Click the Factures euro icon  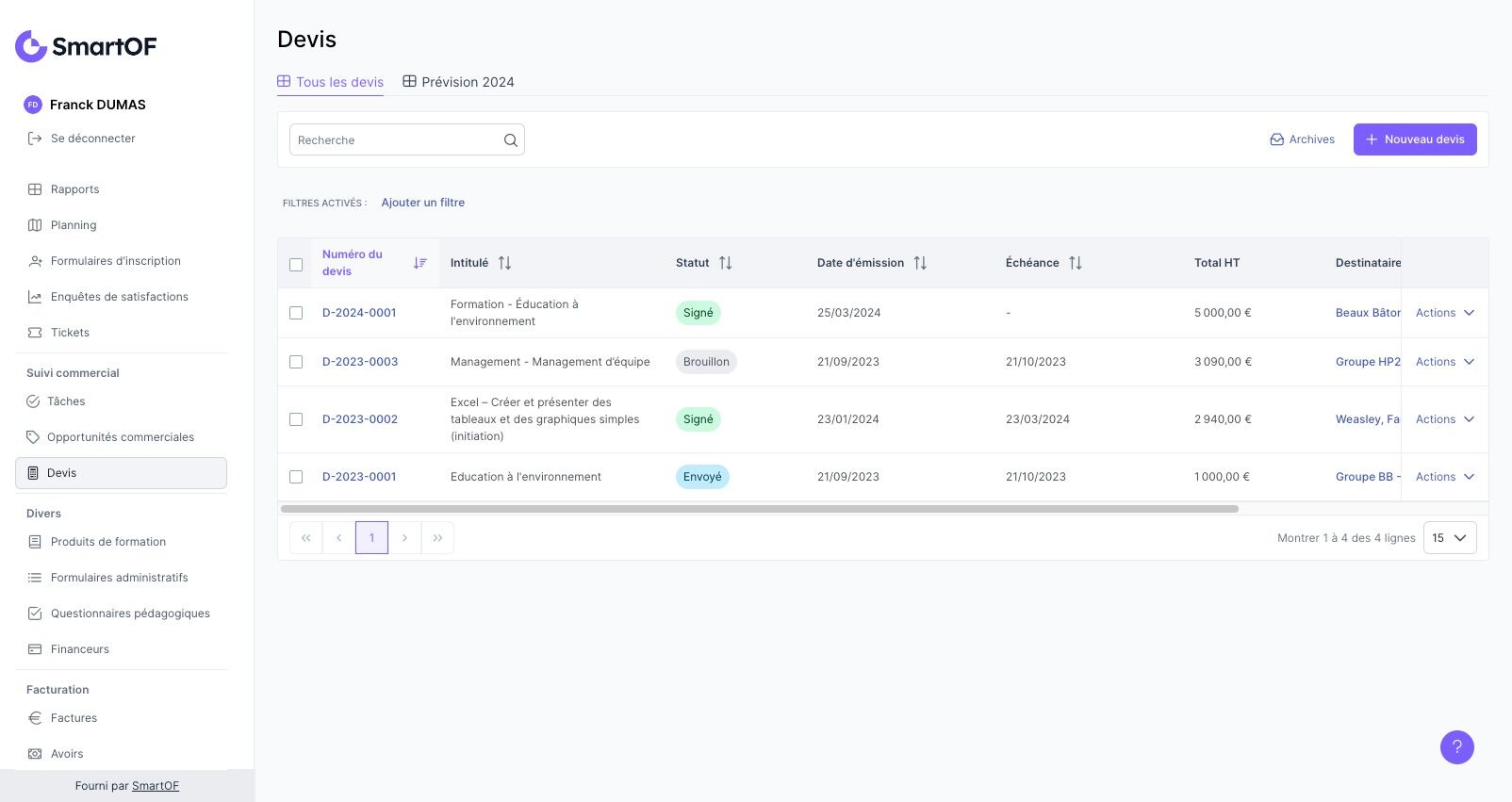click(x=35, y=718)
